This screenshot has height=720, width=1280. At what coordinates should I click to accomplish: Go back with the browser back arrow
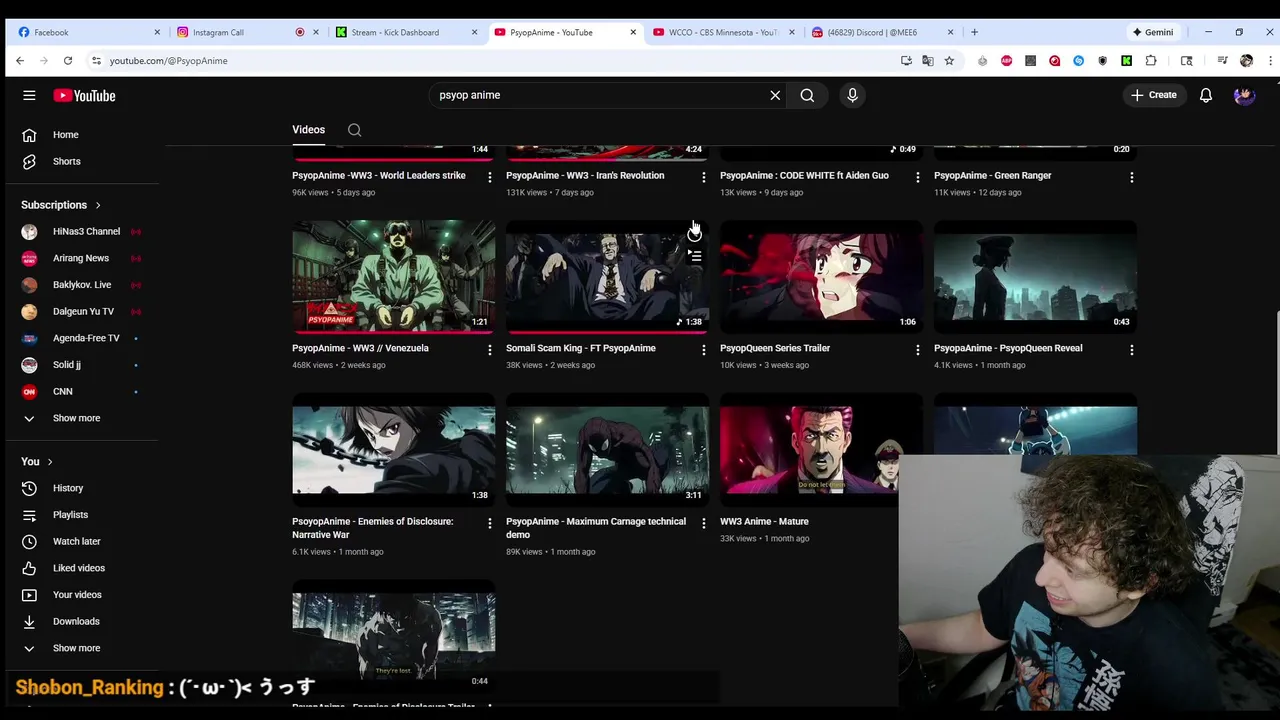20,60
